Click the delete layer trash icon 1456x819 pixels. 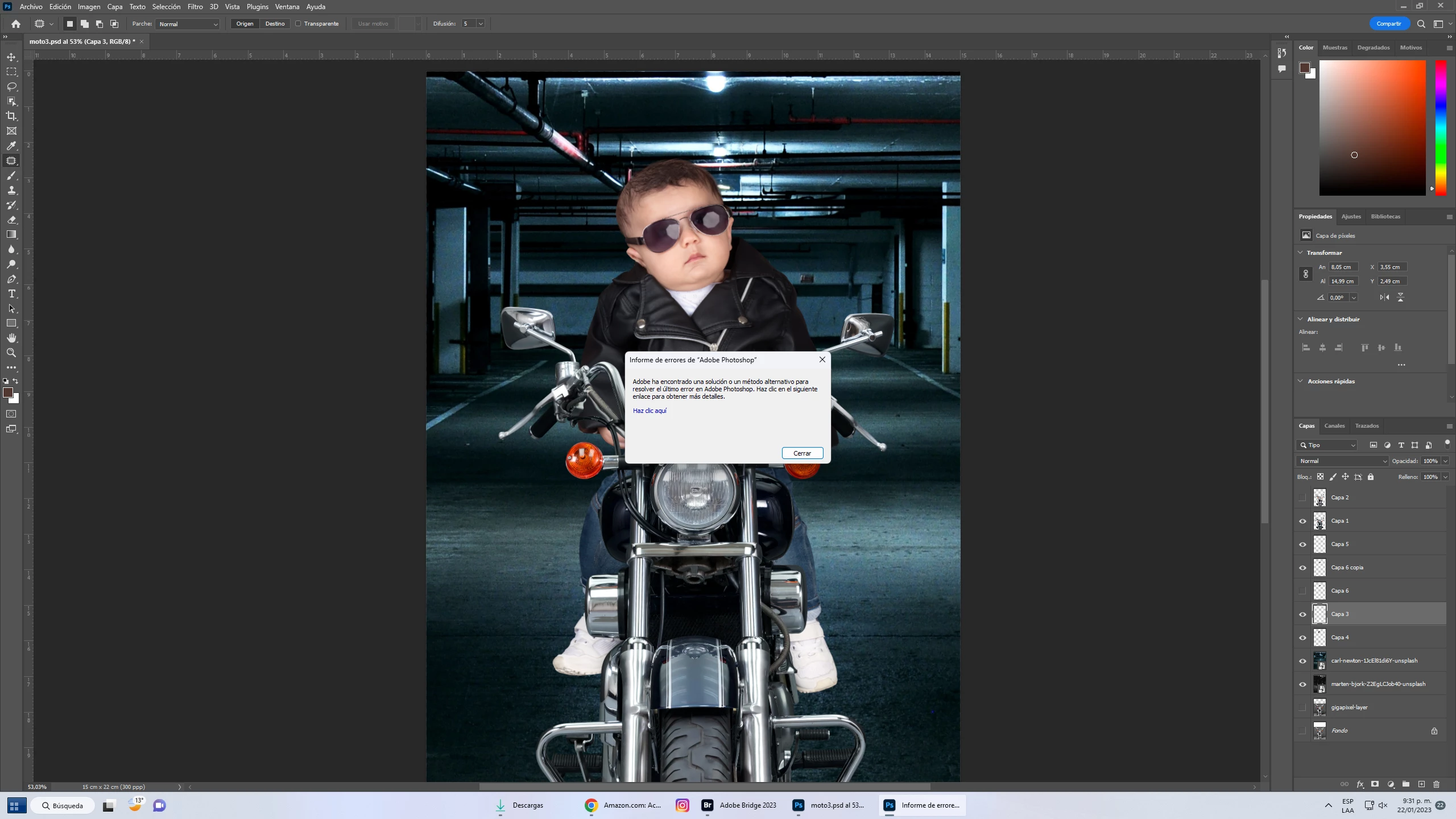[1436, 784]
